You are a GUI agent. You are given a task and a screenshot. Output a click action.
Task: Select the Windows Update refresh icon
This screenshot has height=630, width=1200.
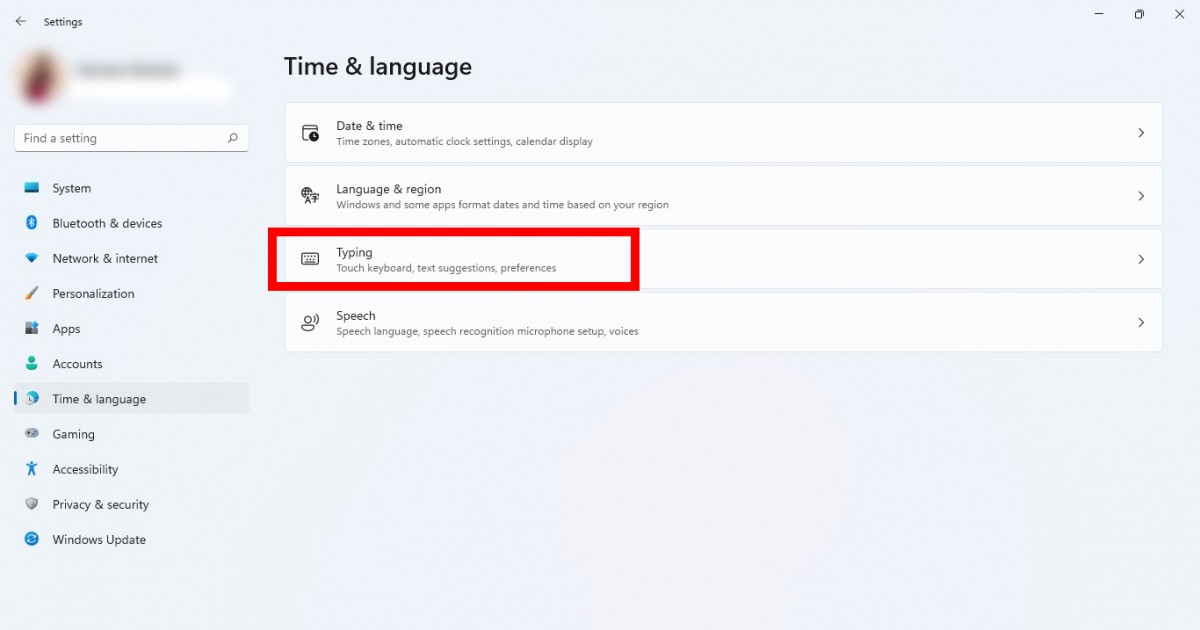[32, 539]
